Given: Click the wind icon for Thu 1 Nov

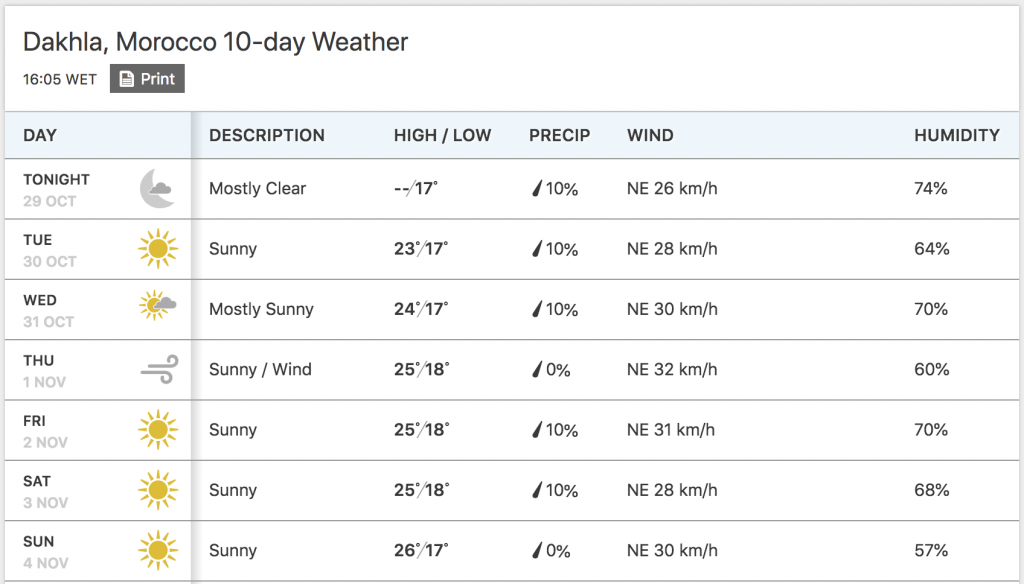Looking at the screenshot, I should [x=159, y=369].
